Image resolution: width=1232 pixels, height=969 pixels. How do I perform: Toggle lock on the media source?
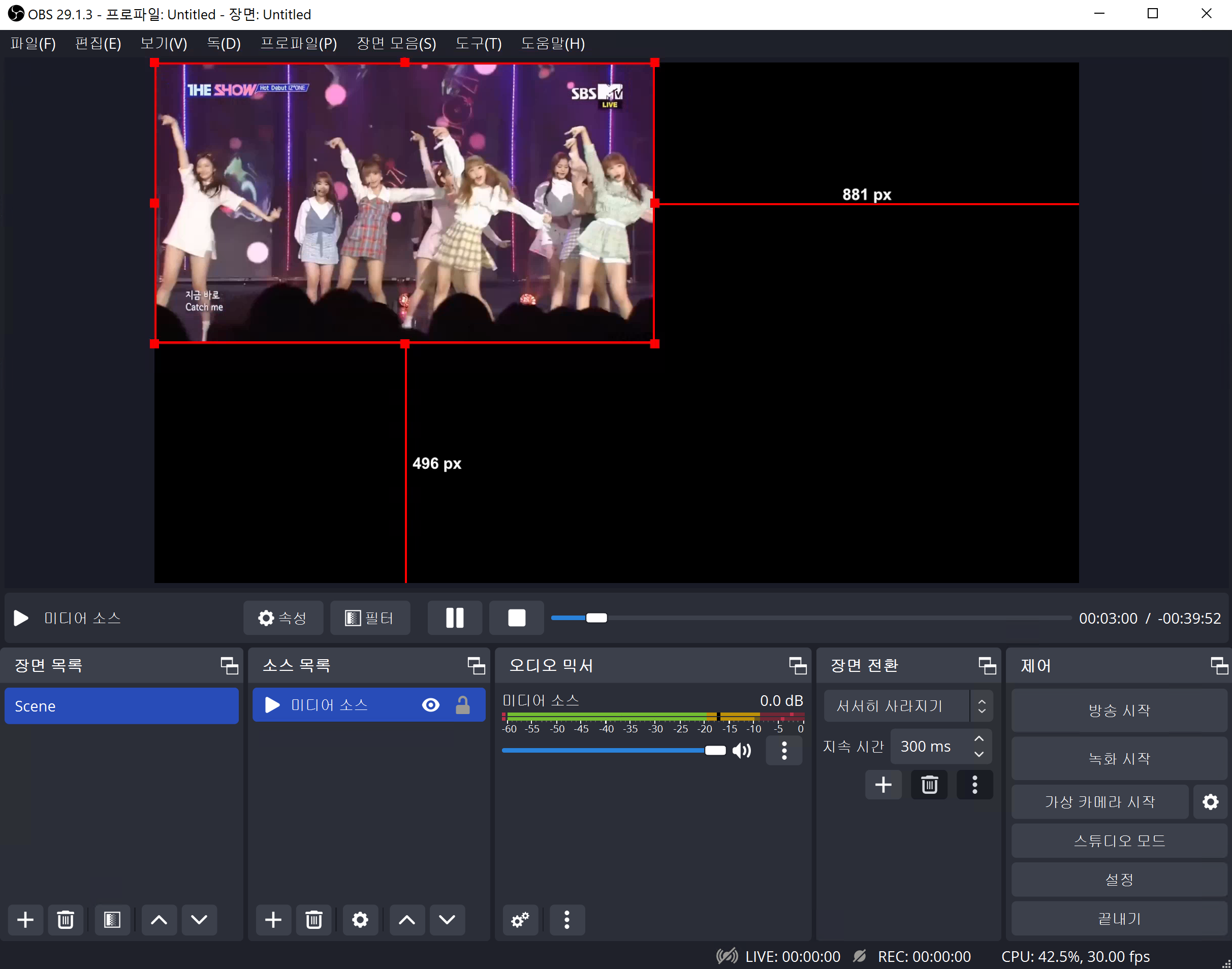(x=462, y=705)
